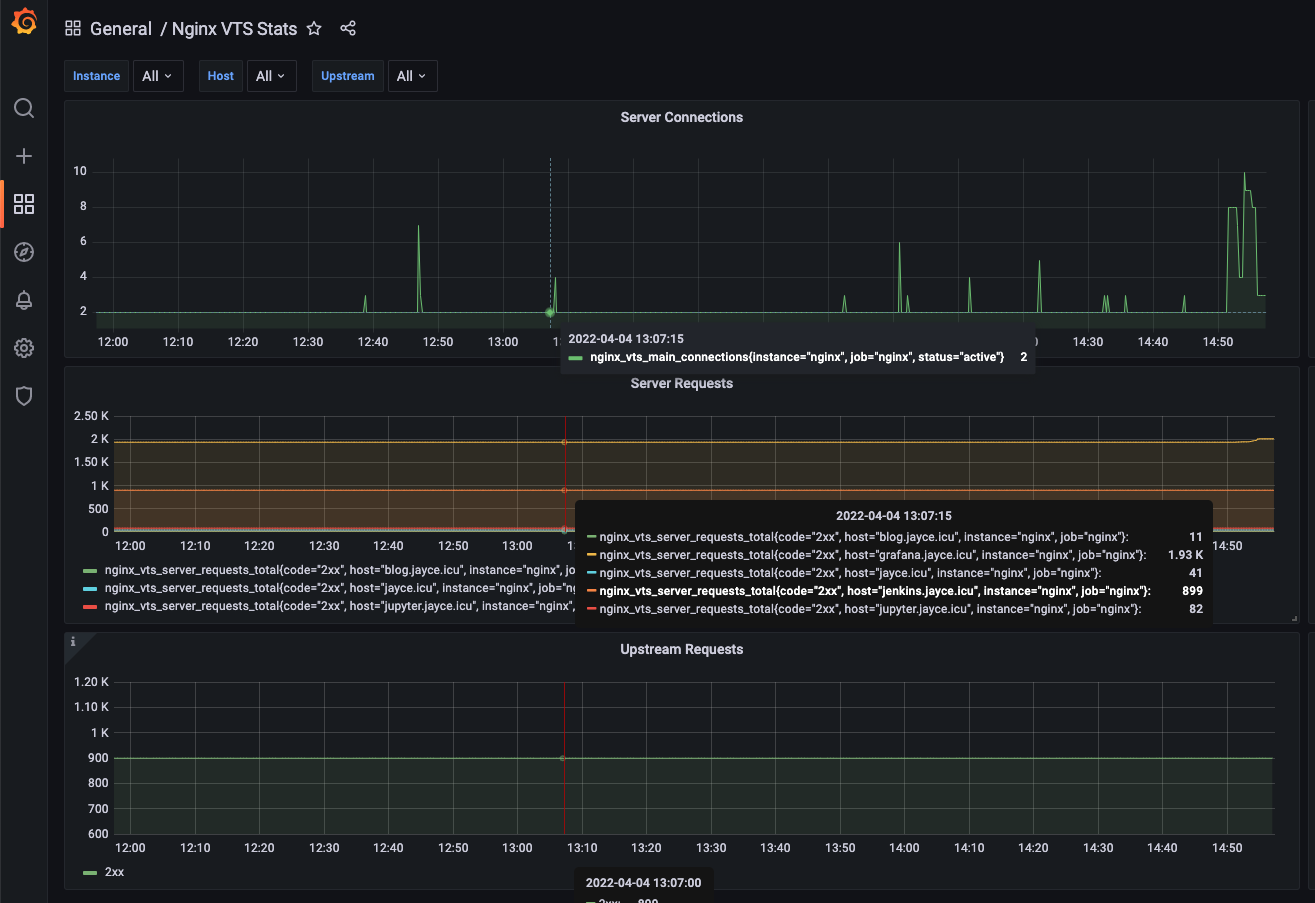Open the Server Connections panel title menu
1315x903 pixels.
[x=682, y=117]
